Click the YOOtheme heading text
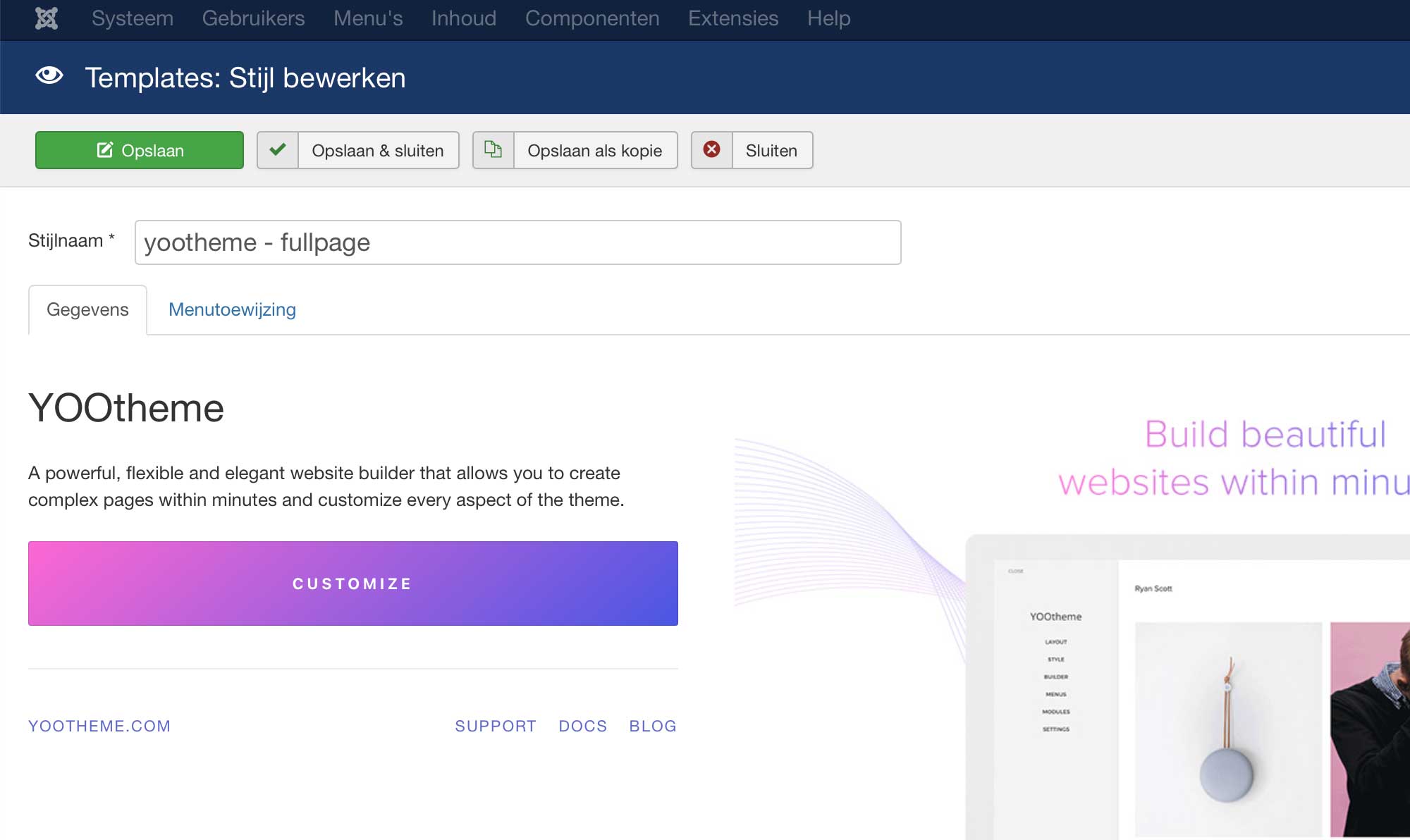This screenshot has width=1410, height=840. (126, 408)
